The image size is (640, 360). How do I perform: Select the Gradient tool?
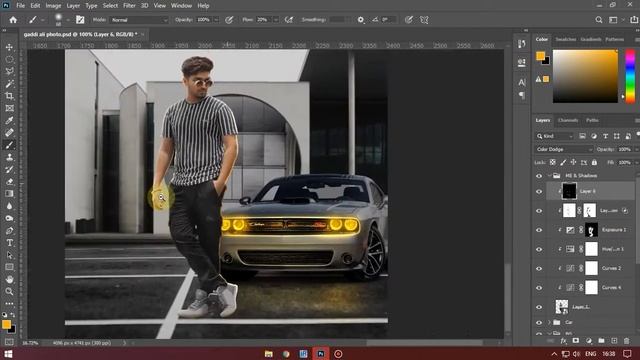pos(9,194)
